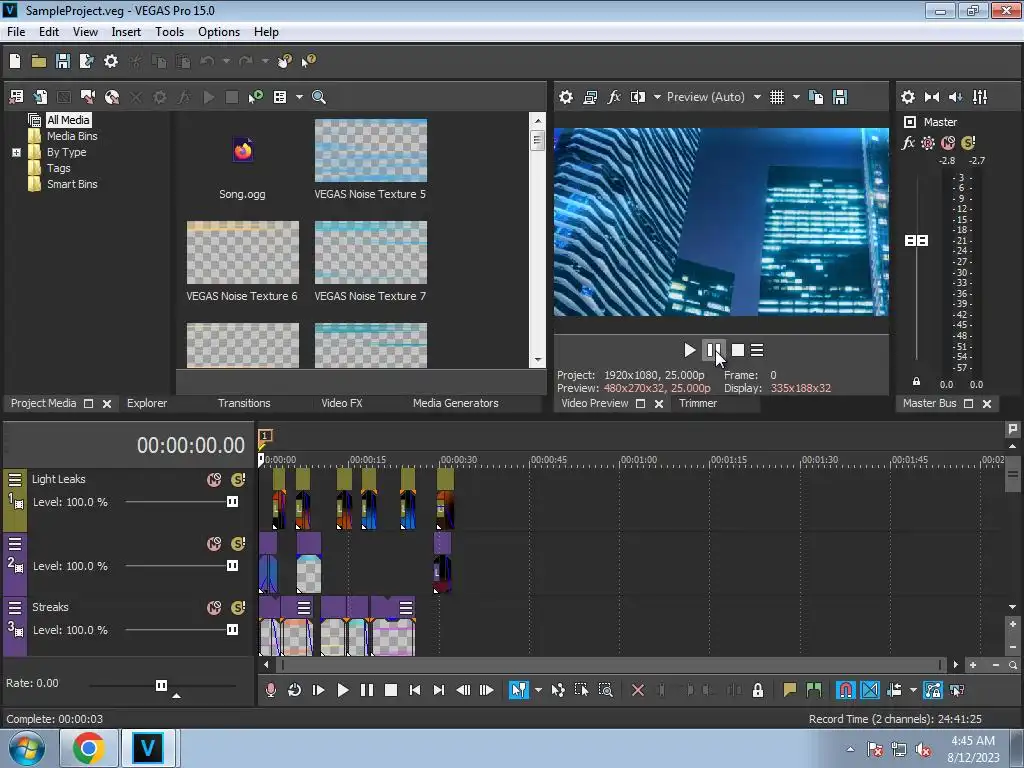The image size is (1024, 768).
Task: Click the Rate slider handle
Action: 161,685
